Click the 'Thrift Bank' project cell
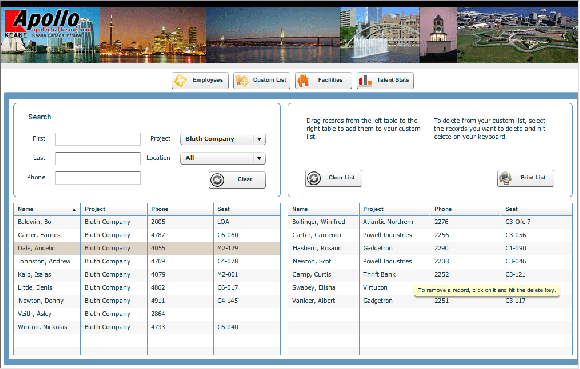Viewport: 580px width, 369px height. (380, 275)
